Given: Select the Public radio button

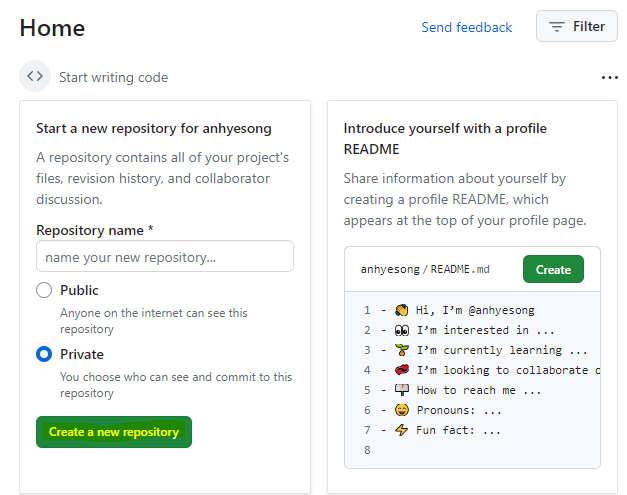Looking at the screenshot, I should pos(44,291).
